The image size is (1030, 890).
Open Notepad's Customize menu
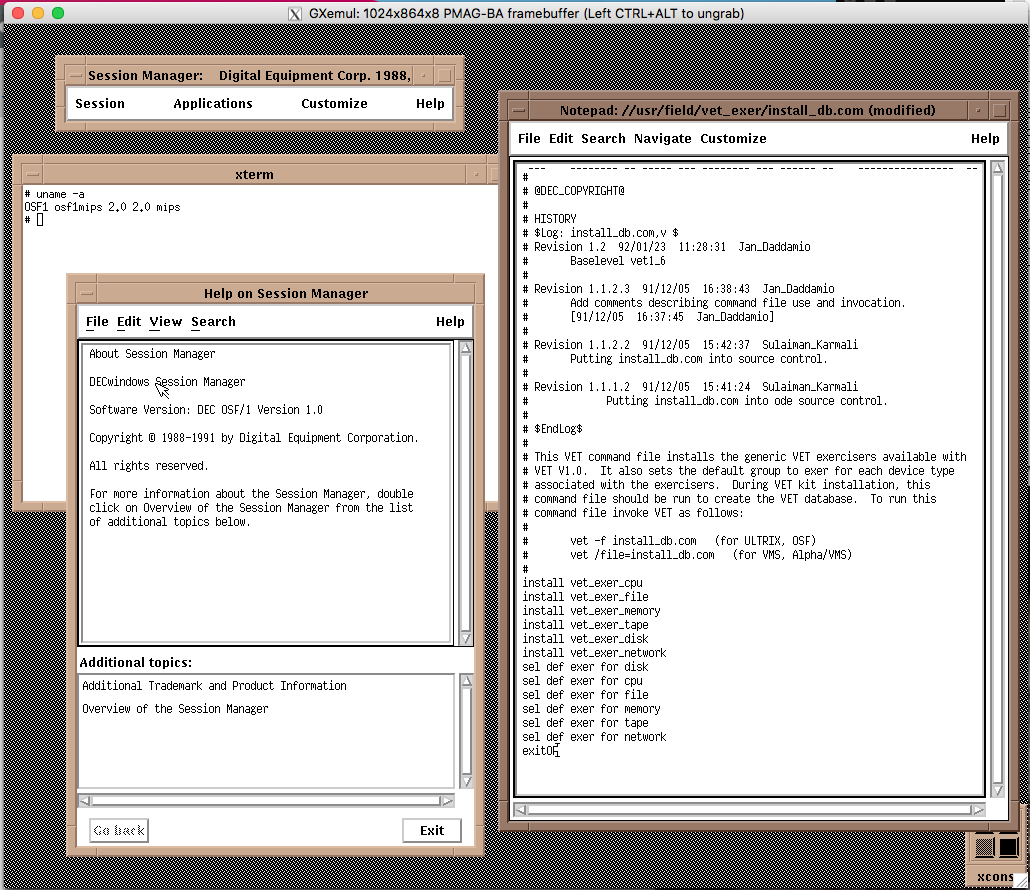point(733,139)
